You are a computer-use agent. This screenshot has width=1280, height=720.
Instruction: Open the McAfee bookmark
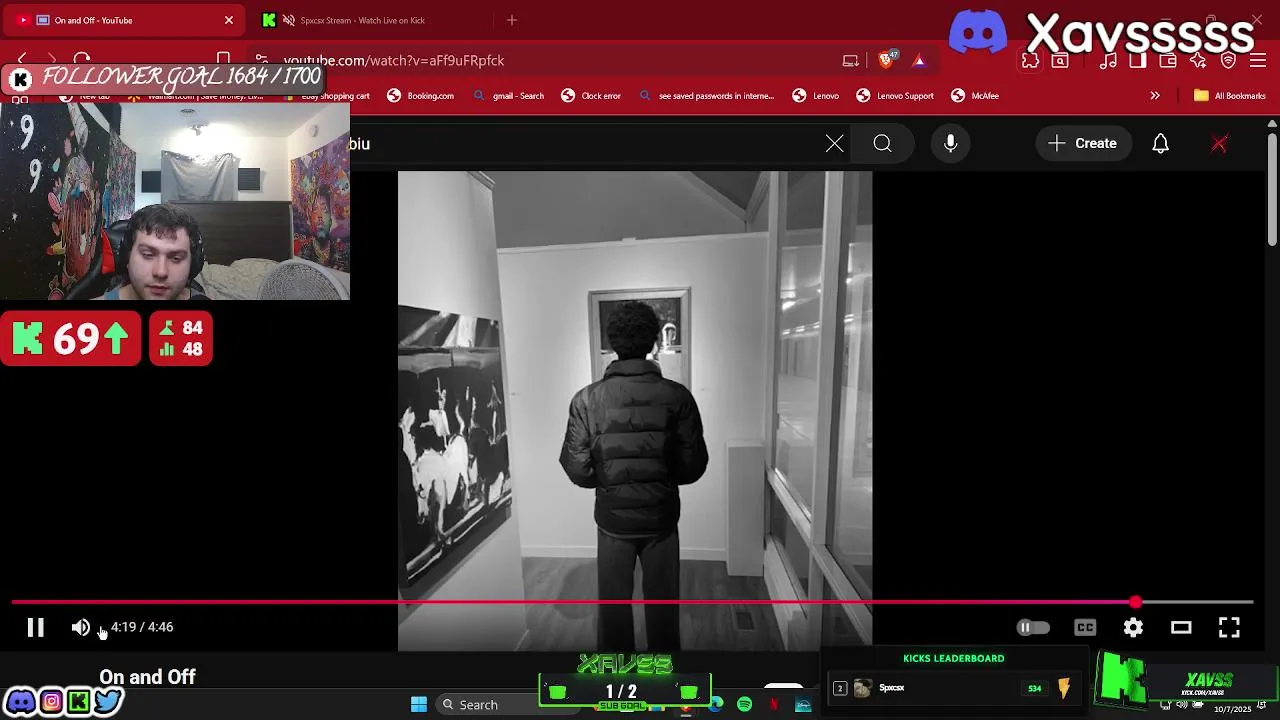tap(975, 96)
